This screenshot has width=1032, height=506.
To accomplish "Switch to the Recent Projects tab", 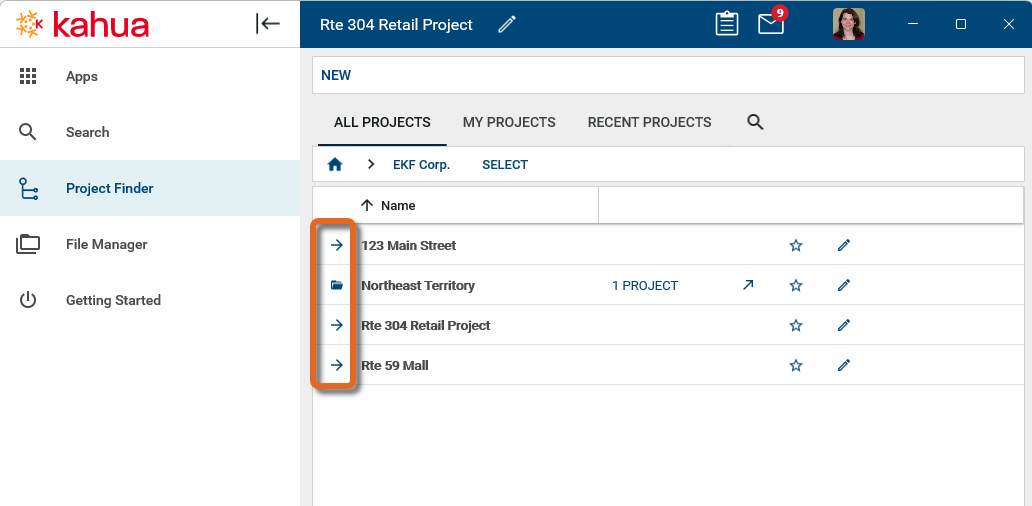I will pyautogui.click(x=649, y=122).
